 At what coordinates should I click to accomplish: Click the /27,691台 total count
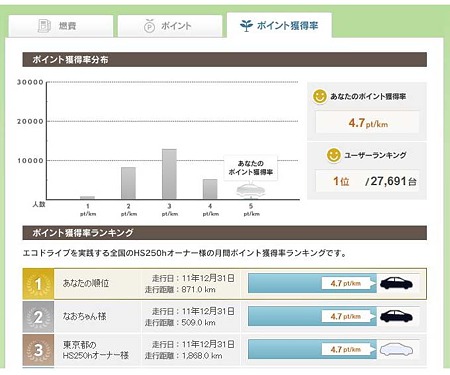pos(391,181)
